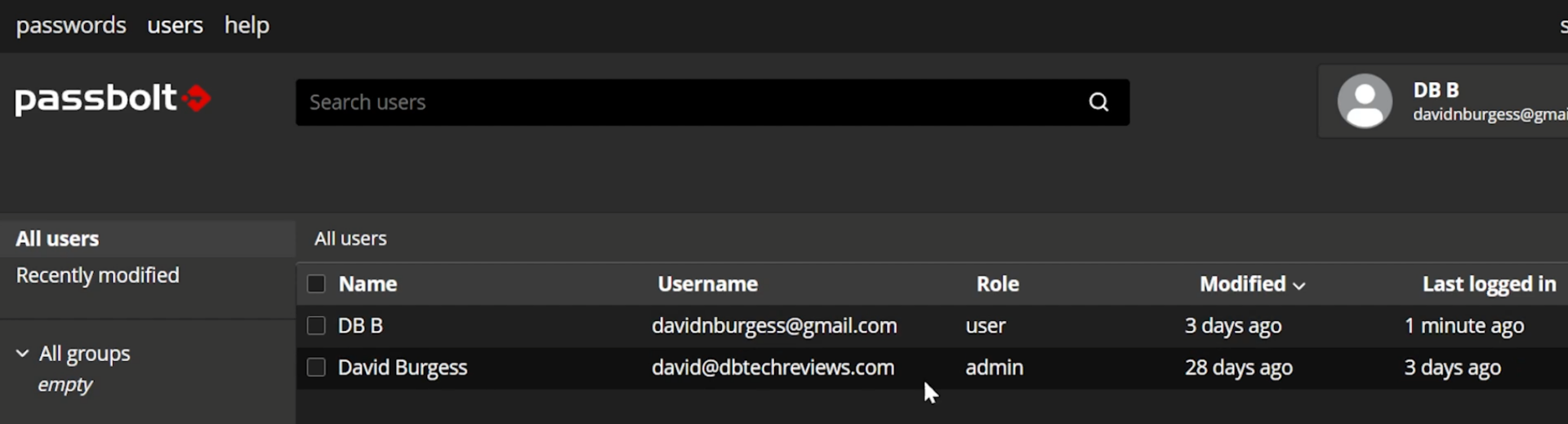Click the 1 minute ago cell

(x=1463, y=326)
